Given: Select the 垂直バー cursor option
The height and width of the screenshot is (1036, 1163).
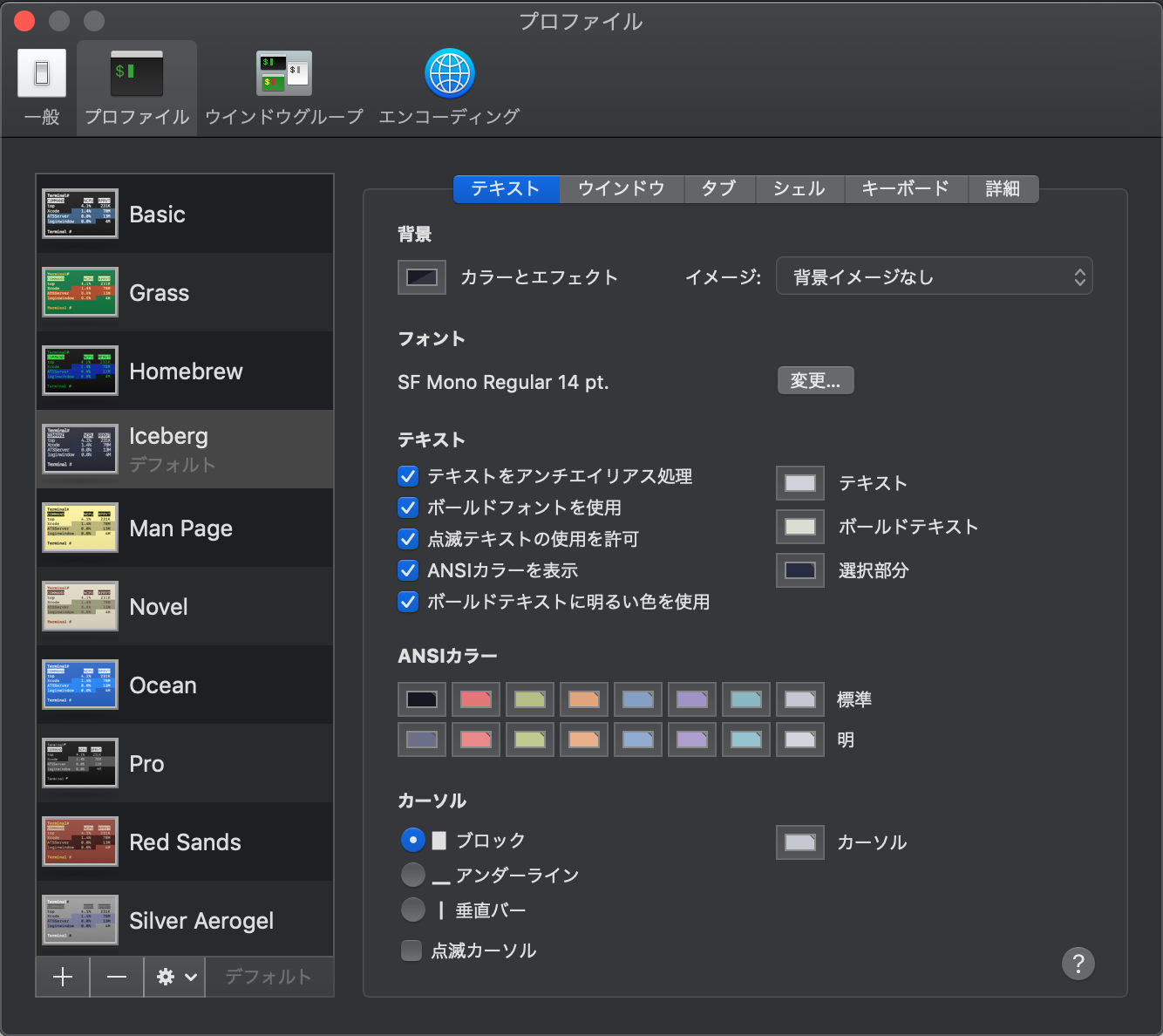Looking at the screenshot, I should (412, 910).
